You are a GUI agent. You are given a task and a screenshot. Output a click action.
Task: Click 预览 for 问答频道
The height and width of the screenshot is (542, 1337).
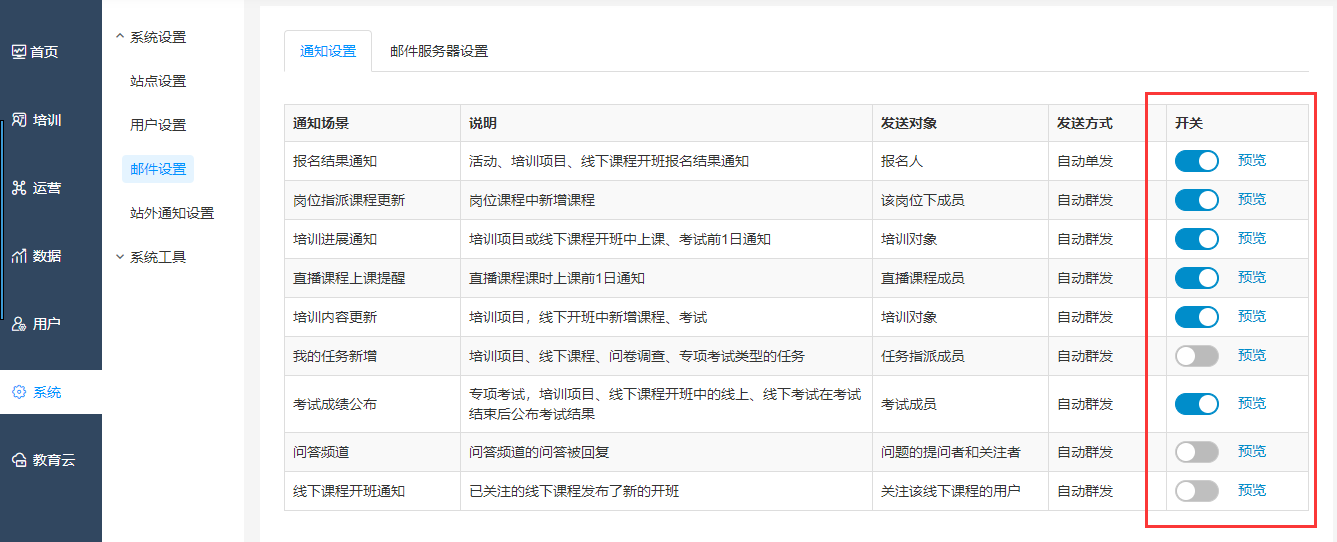point(1252,451)
